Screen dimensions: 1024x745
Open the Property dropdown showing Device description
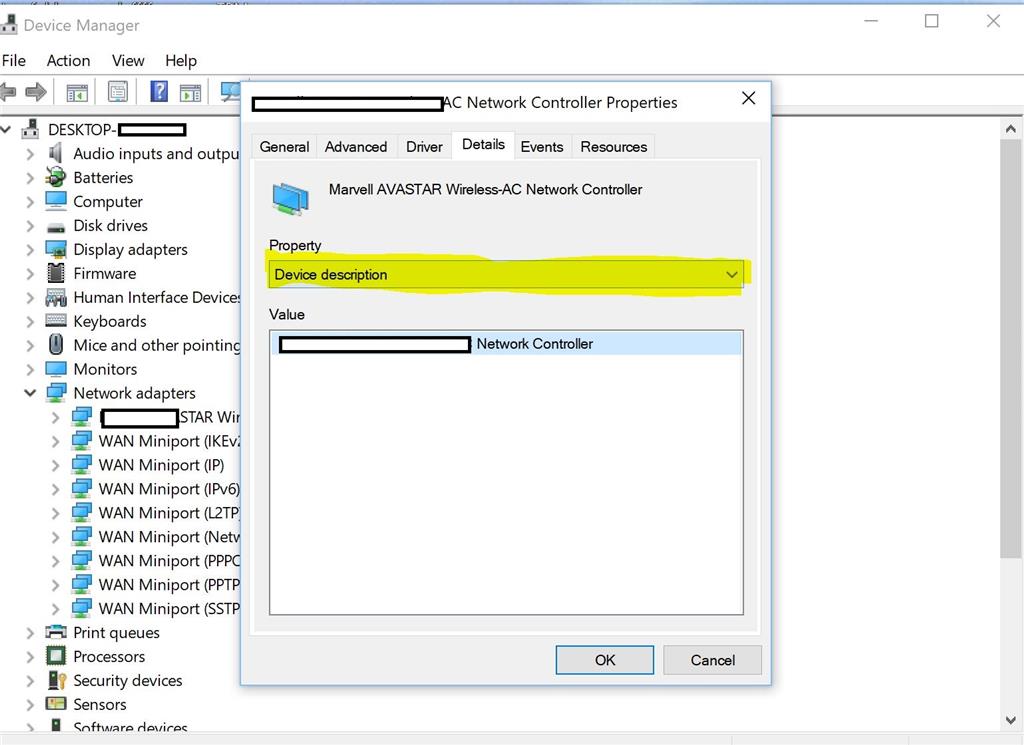tap(505, 274)
